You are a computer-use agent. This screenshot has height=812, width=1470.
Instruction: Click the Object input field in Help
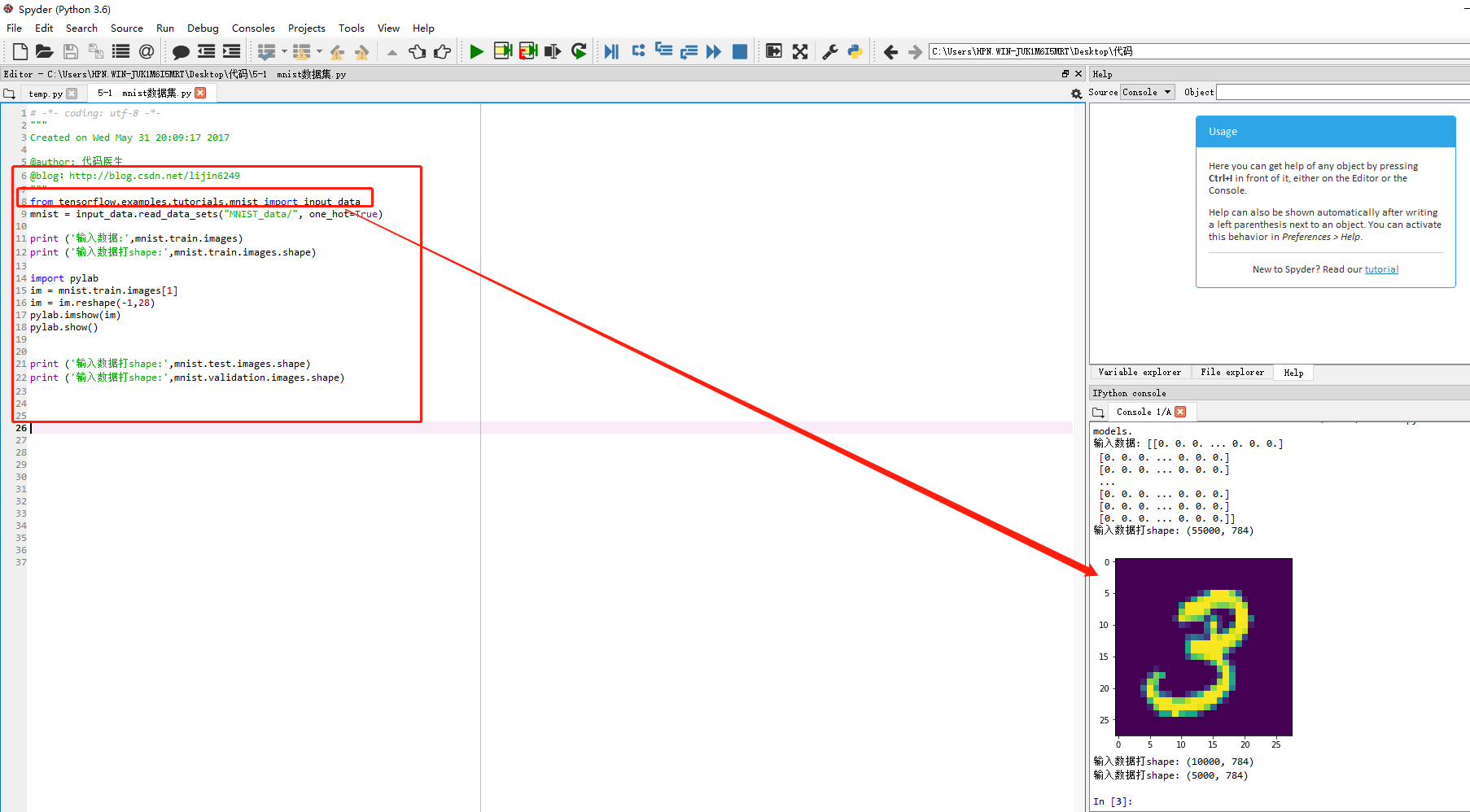1343,92
